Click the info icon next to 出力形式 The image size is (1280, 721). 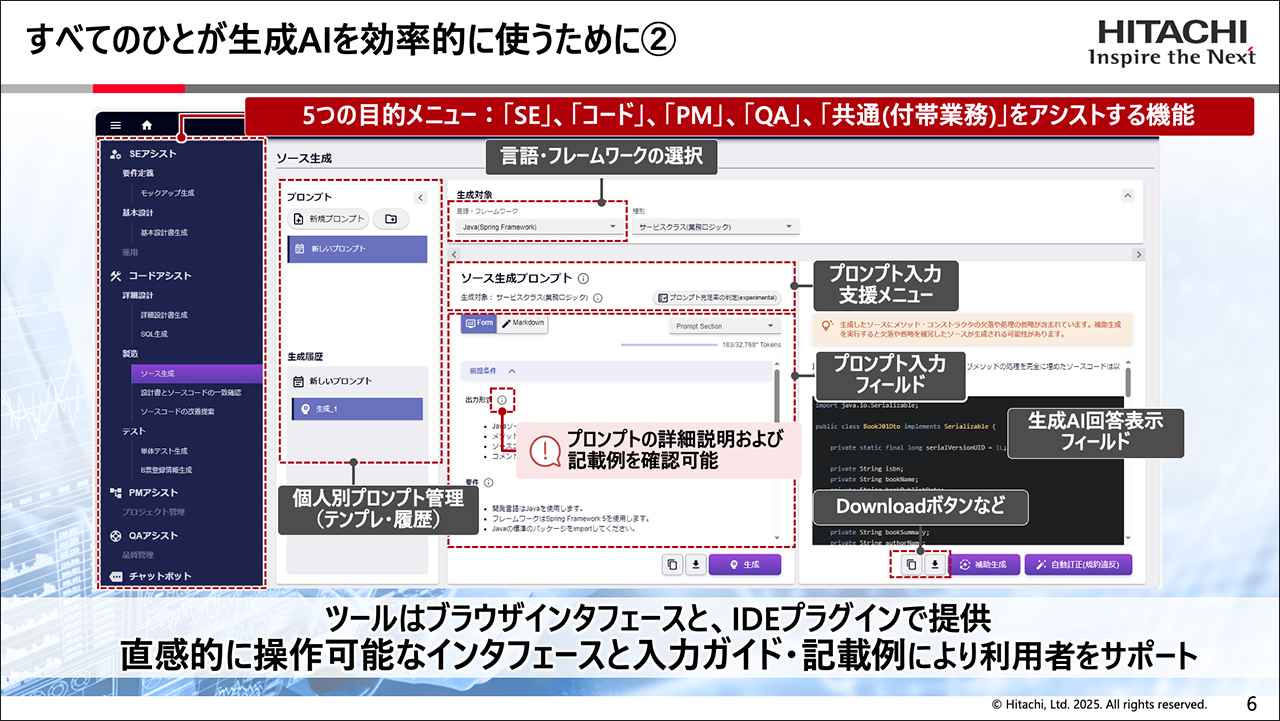[x=502, y=400]
